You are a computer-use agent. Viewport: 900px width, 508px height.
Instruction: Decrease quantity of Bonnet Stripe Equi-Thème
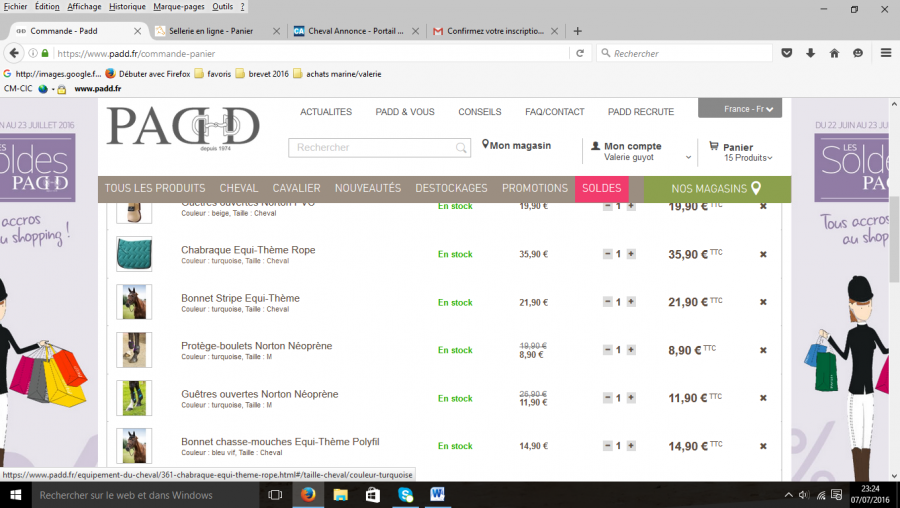pyautogui.click(x=608, y=301)
